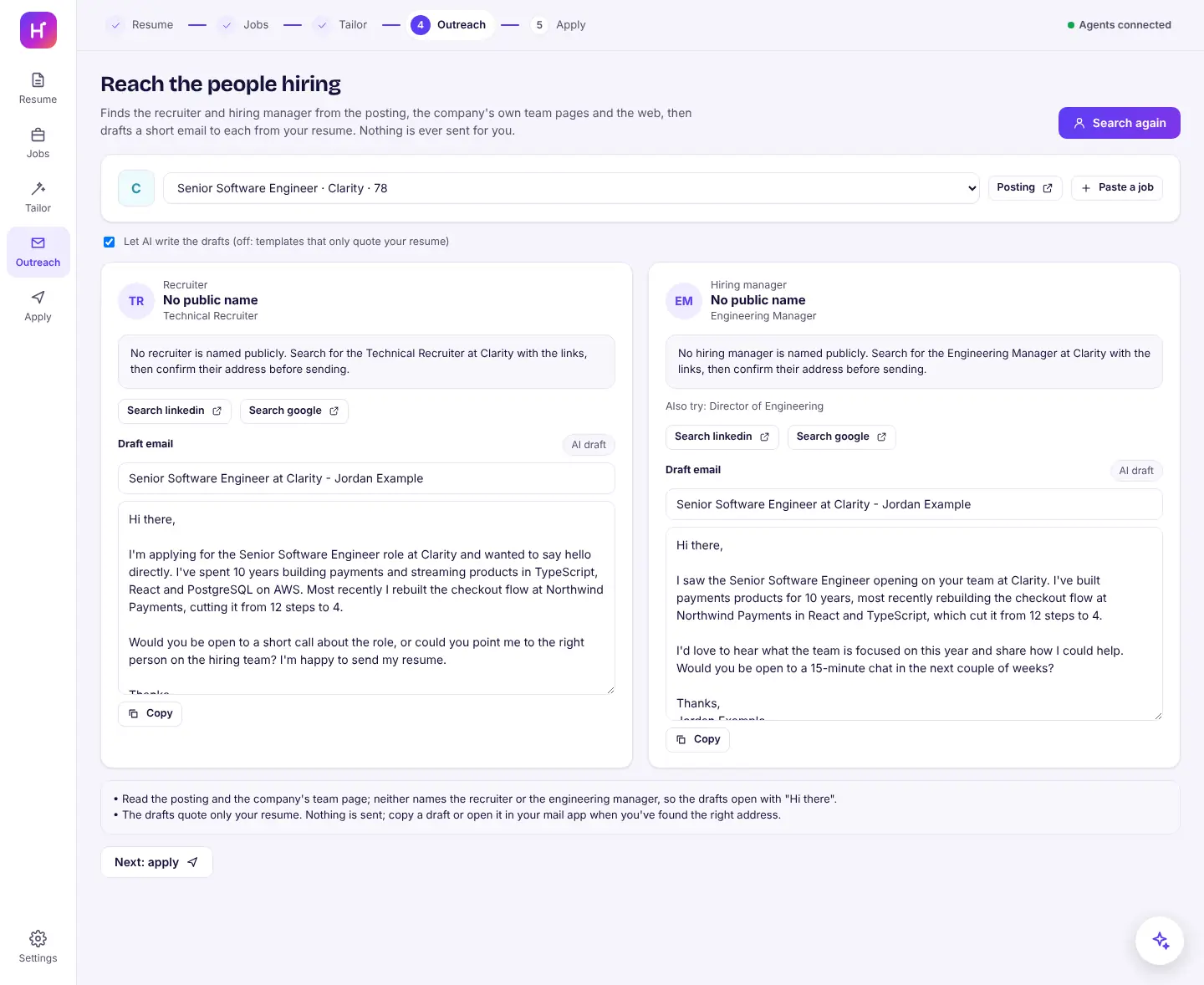The width and height of the screenshot is (1204, 985).
Task: Click the Clarity company C avatar
Action: (136, 188)
